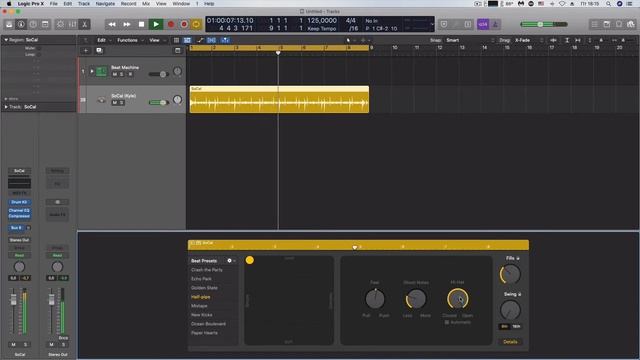
Task: Click the Beat Machine track icon
Action: pos(101,71)
